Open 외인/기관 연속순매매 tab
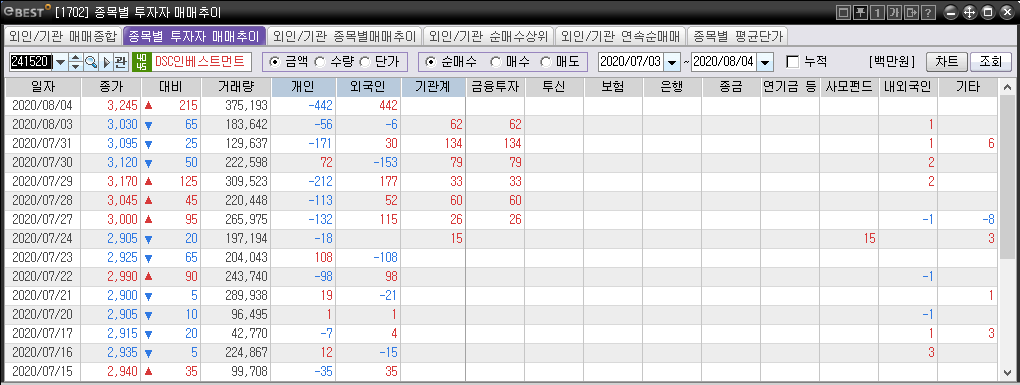The width and height of the screenshot is (1020, 385). coord(622,36)
